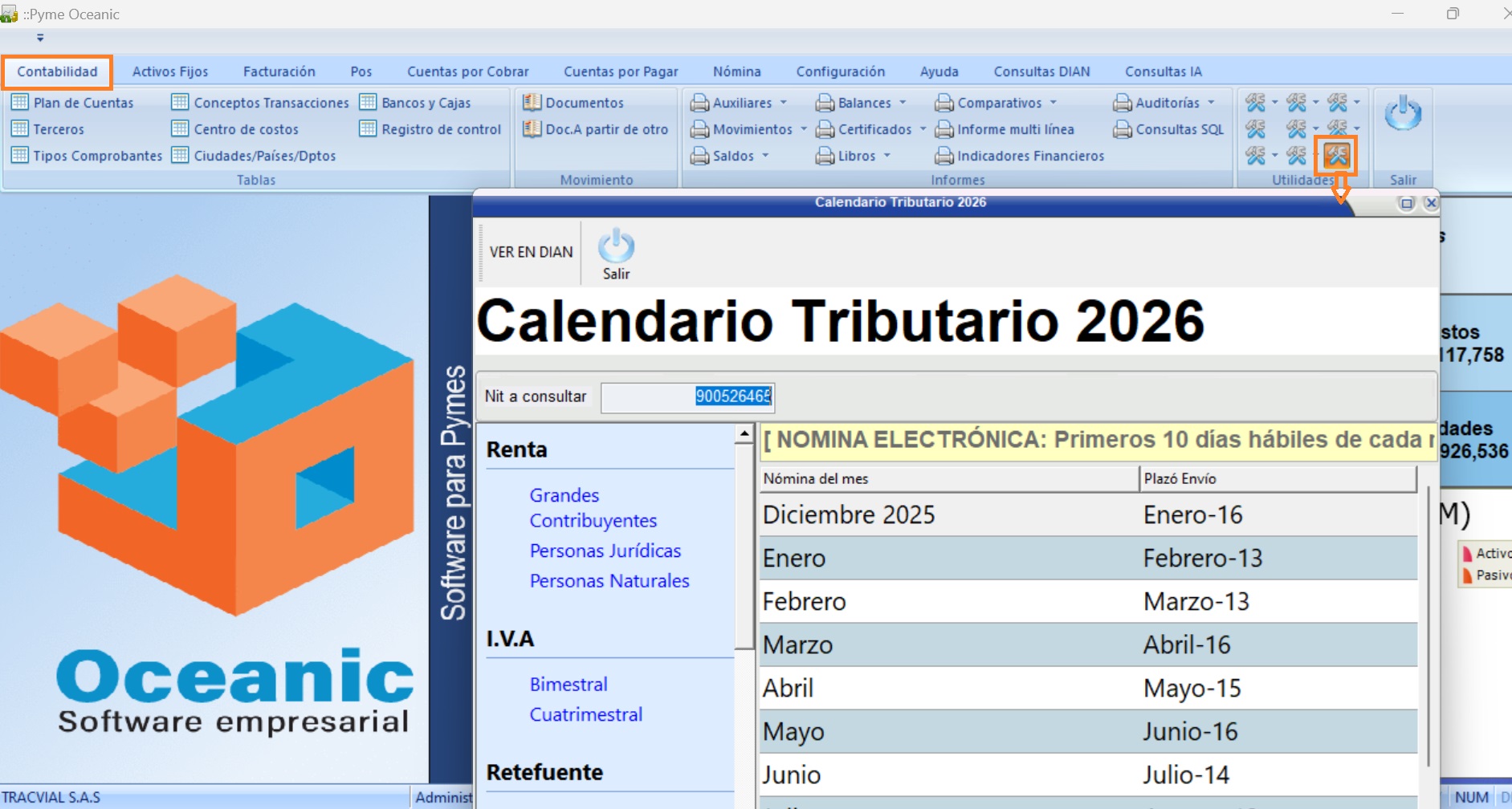Open Bancos y Cajas table
This screenshot has height=809, width=1512.
tap(426, 103)
